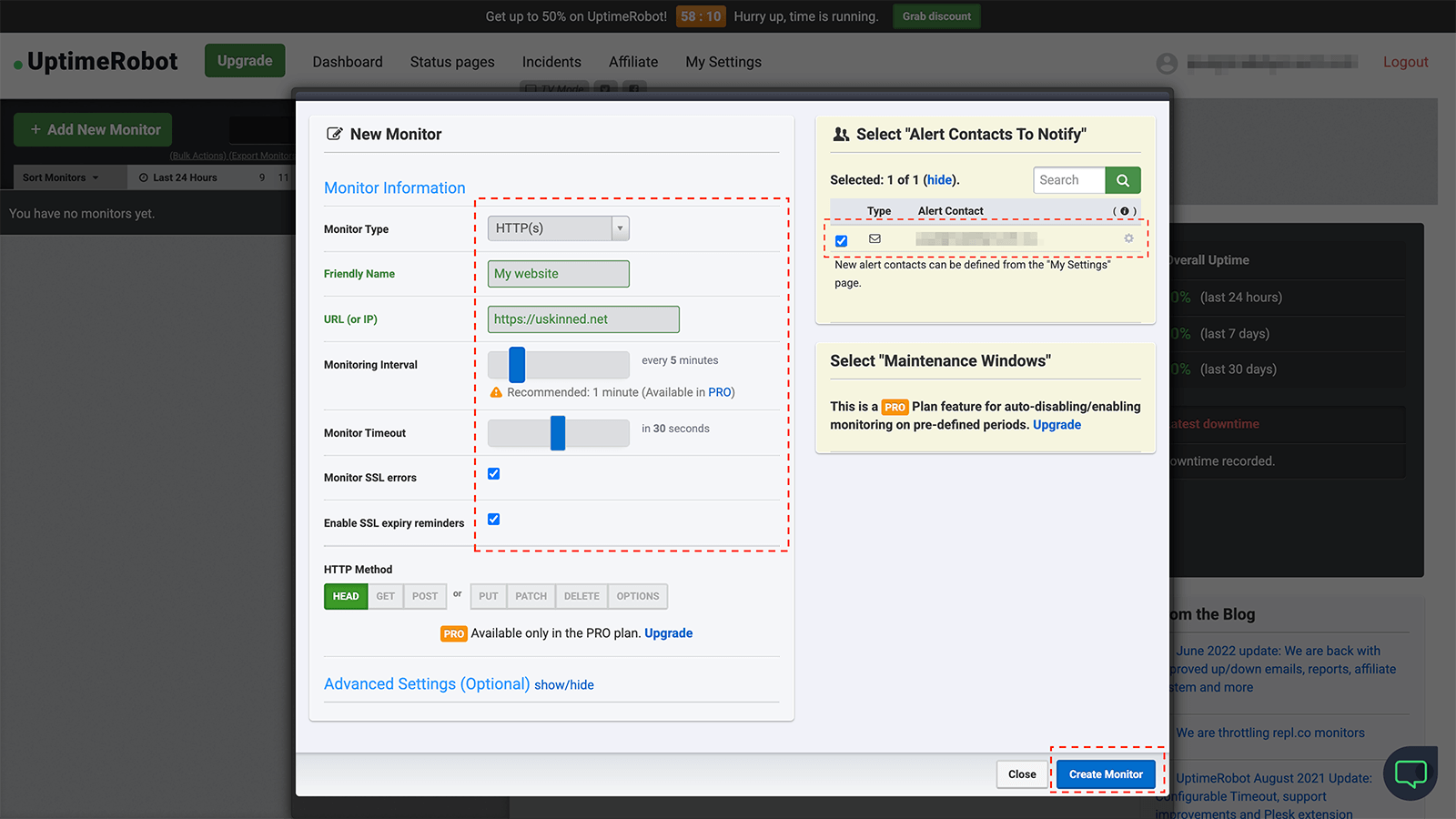Click the green Upgrade button in header
Viewport: 1456px width, 819px height.
(245, 61)
